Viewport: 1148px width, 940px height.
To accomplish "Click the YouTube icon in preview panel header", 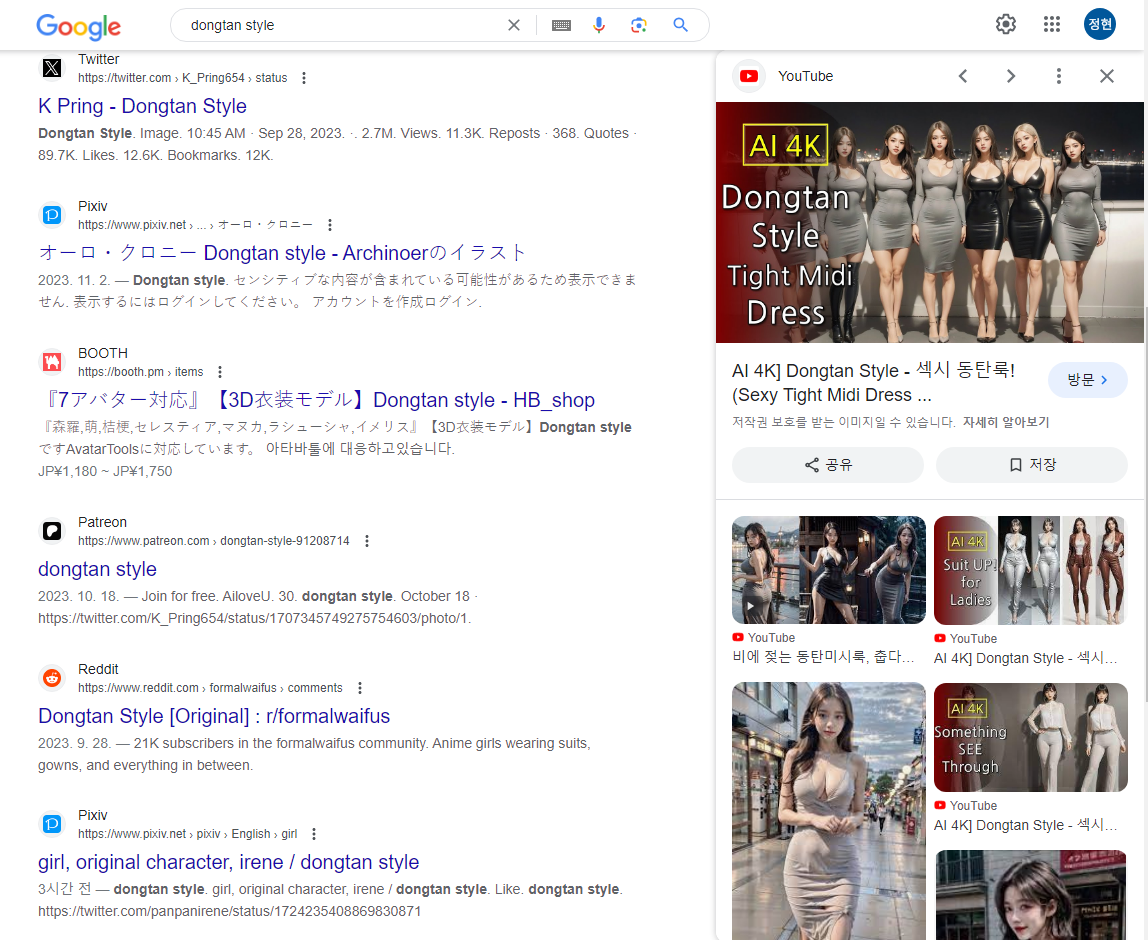I will [x=749, y=76].
